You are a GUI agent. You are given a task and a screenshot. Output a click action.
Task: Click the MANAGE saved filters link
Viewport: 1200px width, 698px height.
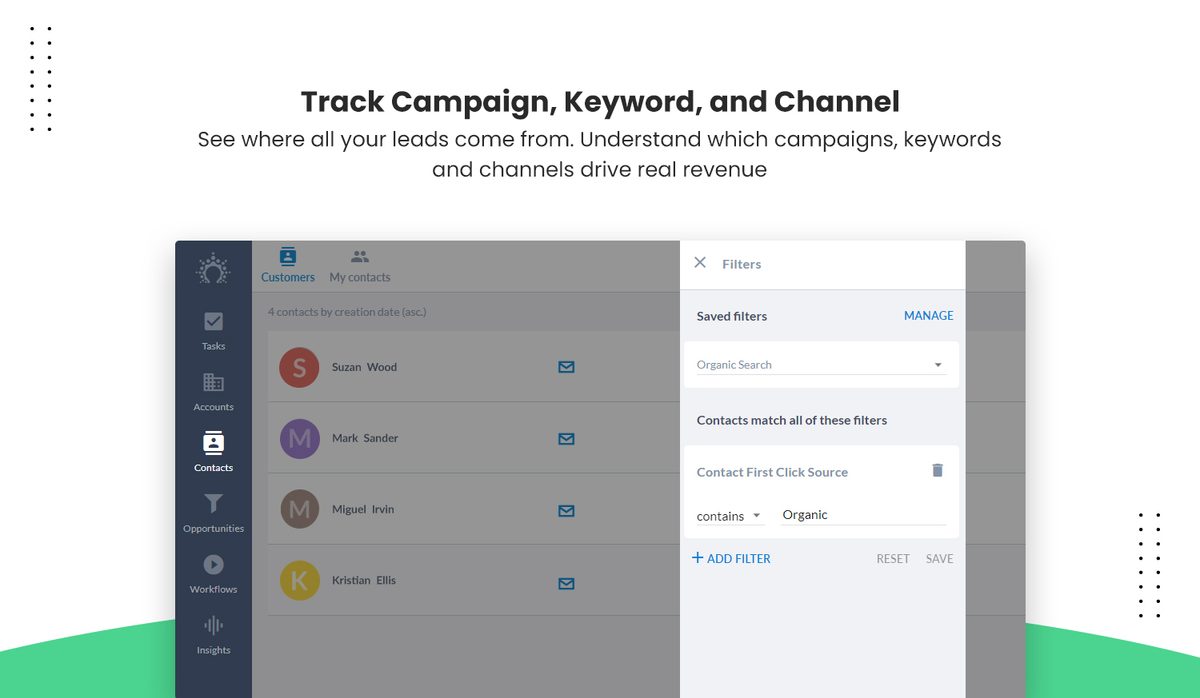[929, 316]
